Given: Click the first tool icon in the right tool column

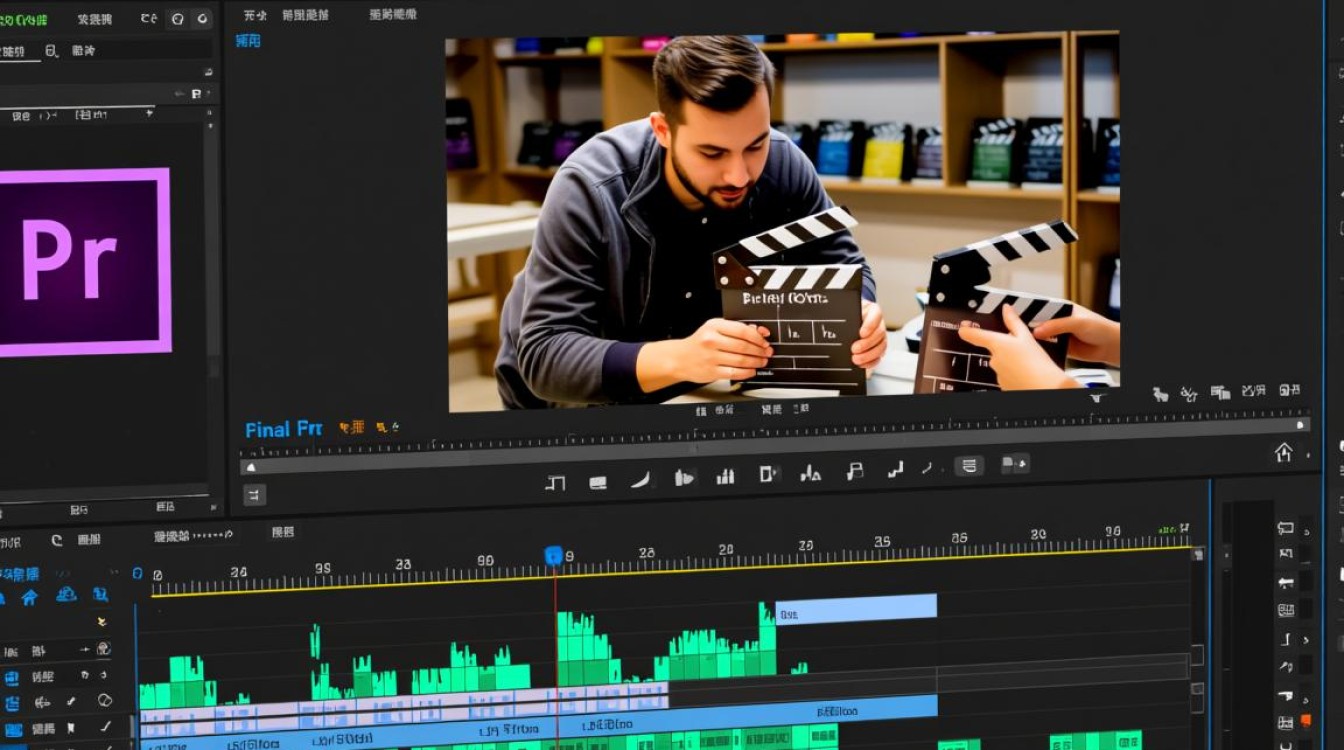Looking at the screenshot, I should tap(1285, 528).
